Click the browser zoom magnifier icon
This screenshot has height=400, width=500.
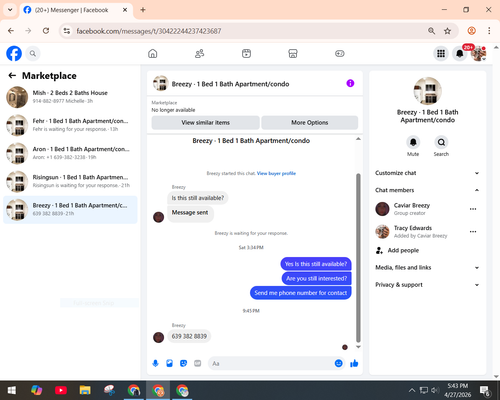click(x=431, y=31)
